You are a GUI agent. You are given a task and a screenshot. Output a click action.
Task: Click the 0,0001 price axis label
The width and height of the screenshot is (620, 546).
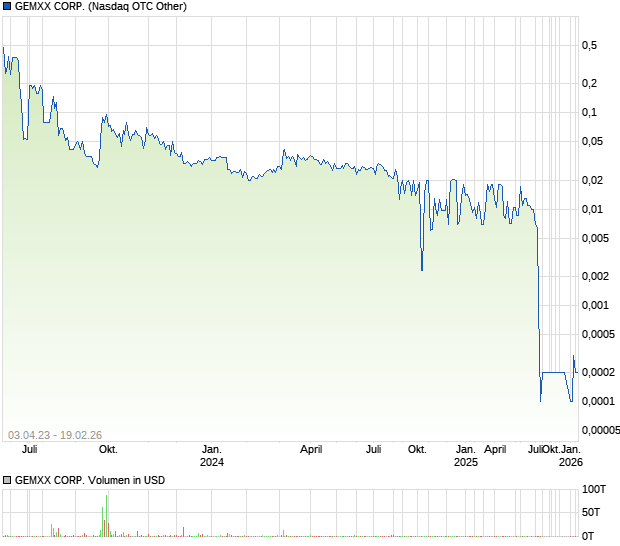pos(599,402)
